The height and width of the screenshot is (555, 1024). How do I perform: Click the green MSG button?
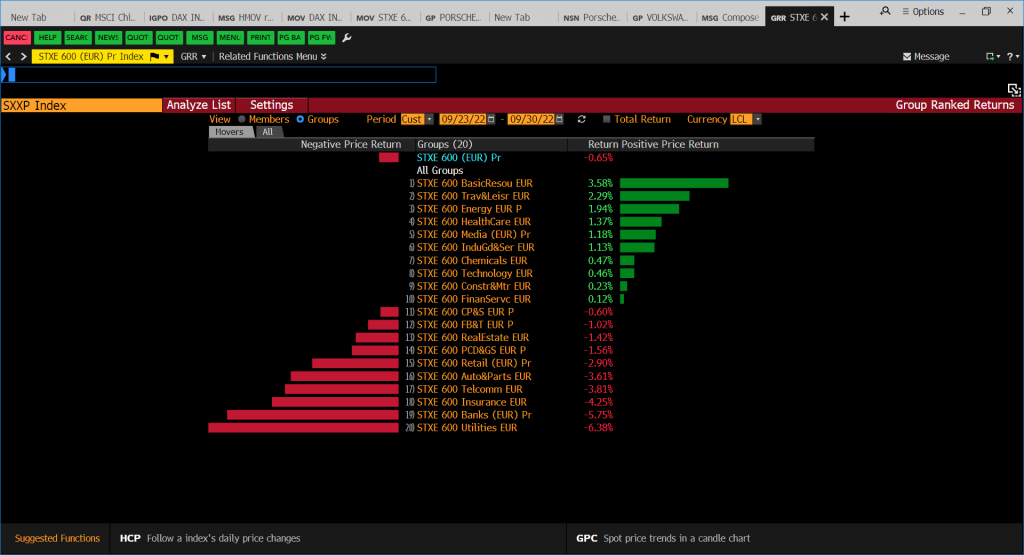pos(199,38)
